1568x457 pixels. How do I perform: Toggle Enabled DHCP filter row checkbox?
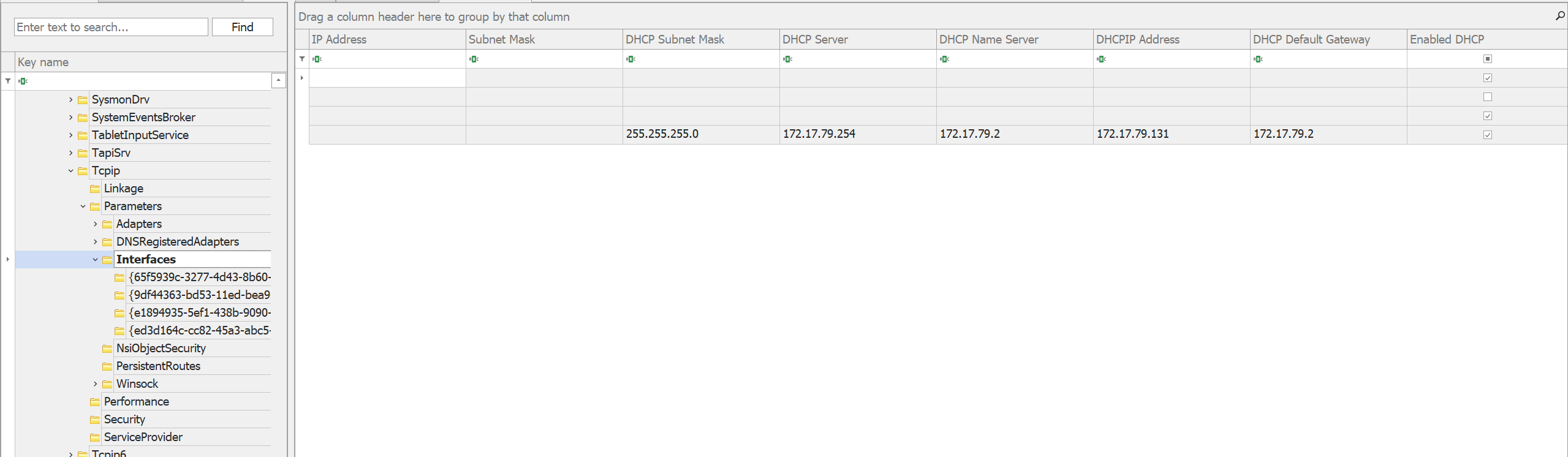click(1487, 59)
